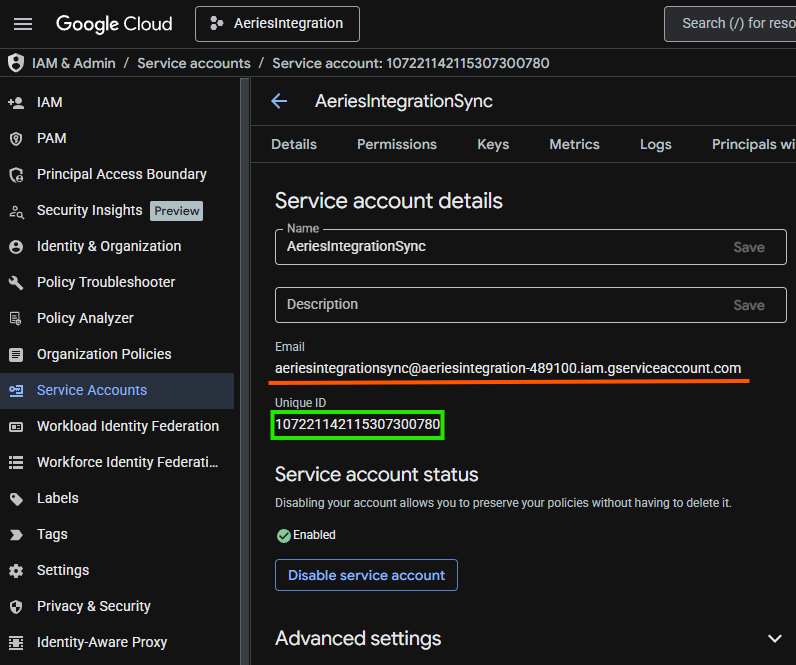This screenshot has width=796, height=665.
Task: Open Identity-Aware Proxy page
Action: tap(102, 643)
